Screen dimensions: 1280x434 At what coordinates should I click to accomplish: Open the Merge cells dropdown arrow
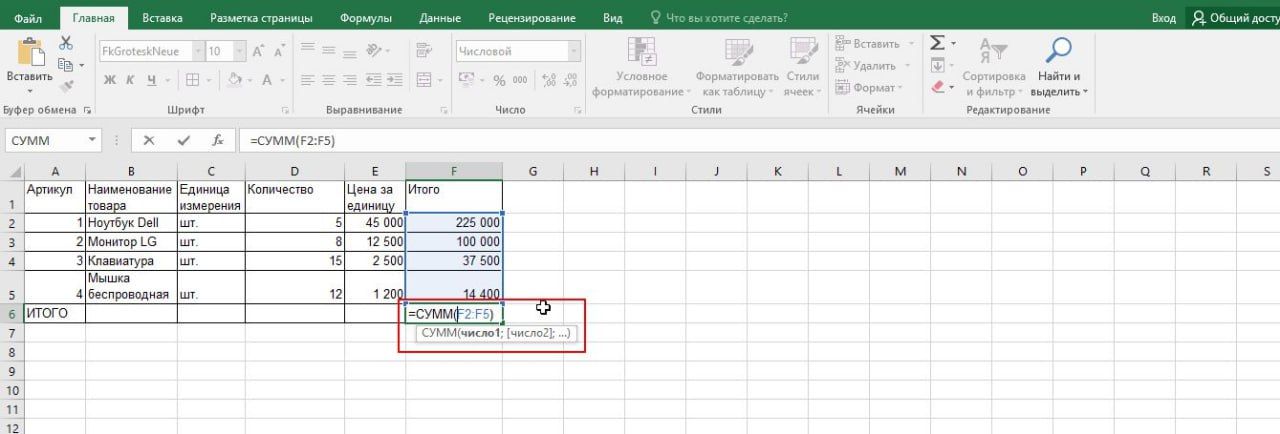(440, 80)
